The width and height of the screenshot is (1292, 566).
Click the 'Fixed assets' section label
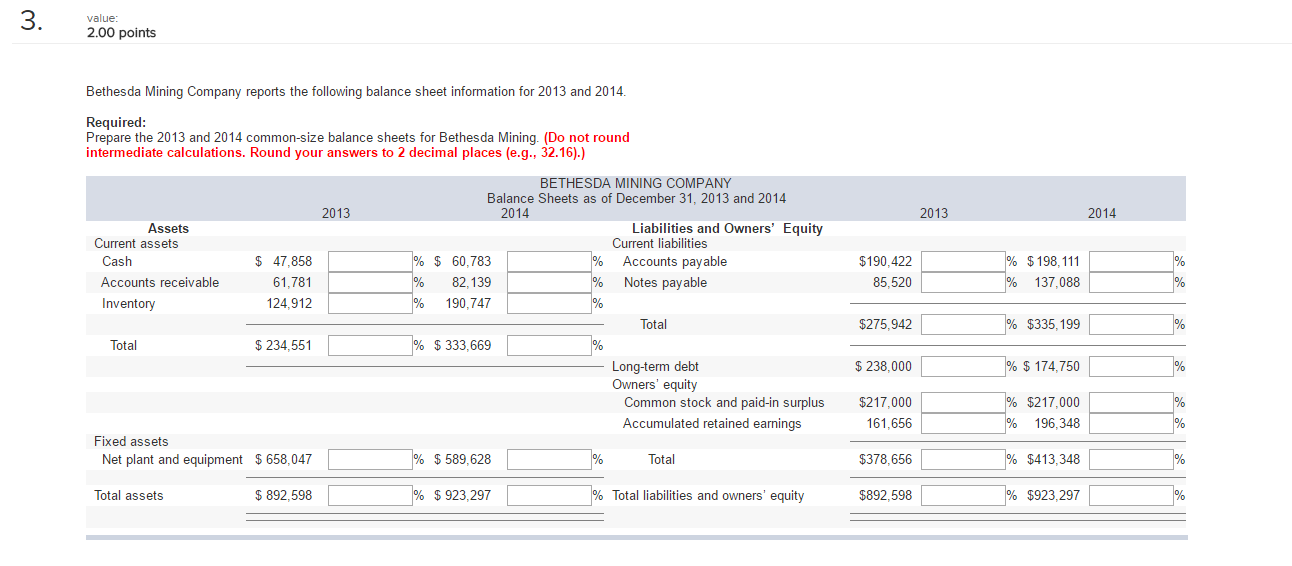(131, 442)
